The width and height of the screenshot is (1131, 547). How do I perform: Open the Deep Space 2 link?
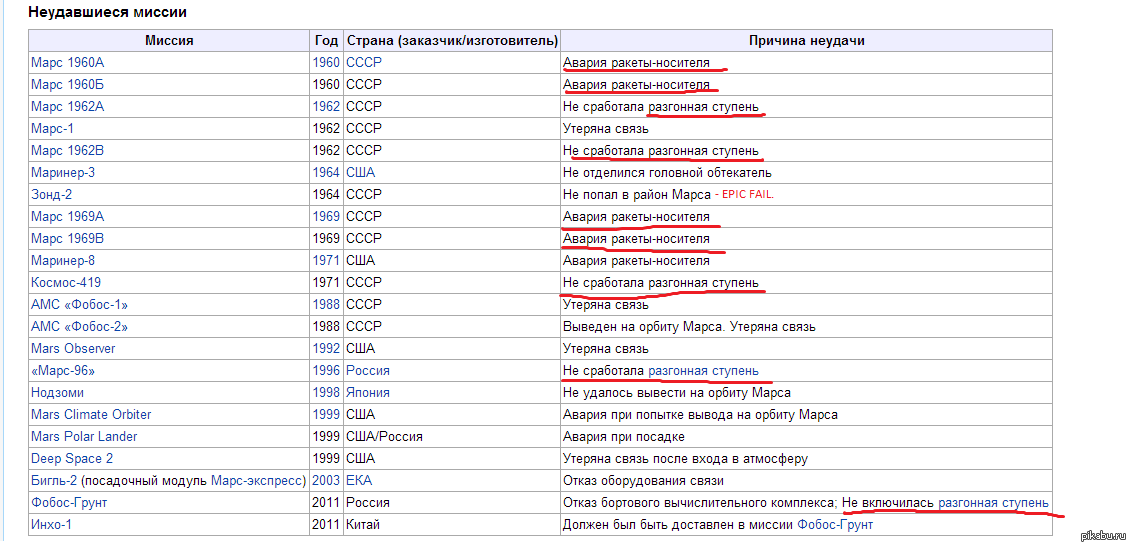(x=72, y=458)
